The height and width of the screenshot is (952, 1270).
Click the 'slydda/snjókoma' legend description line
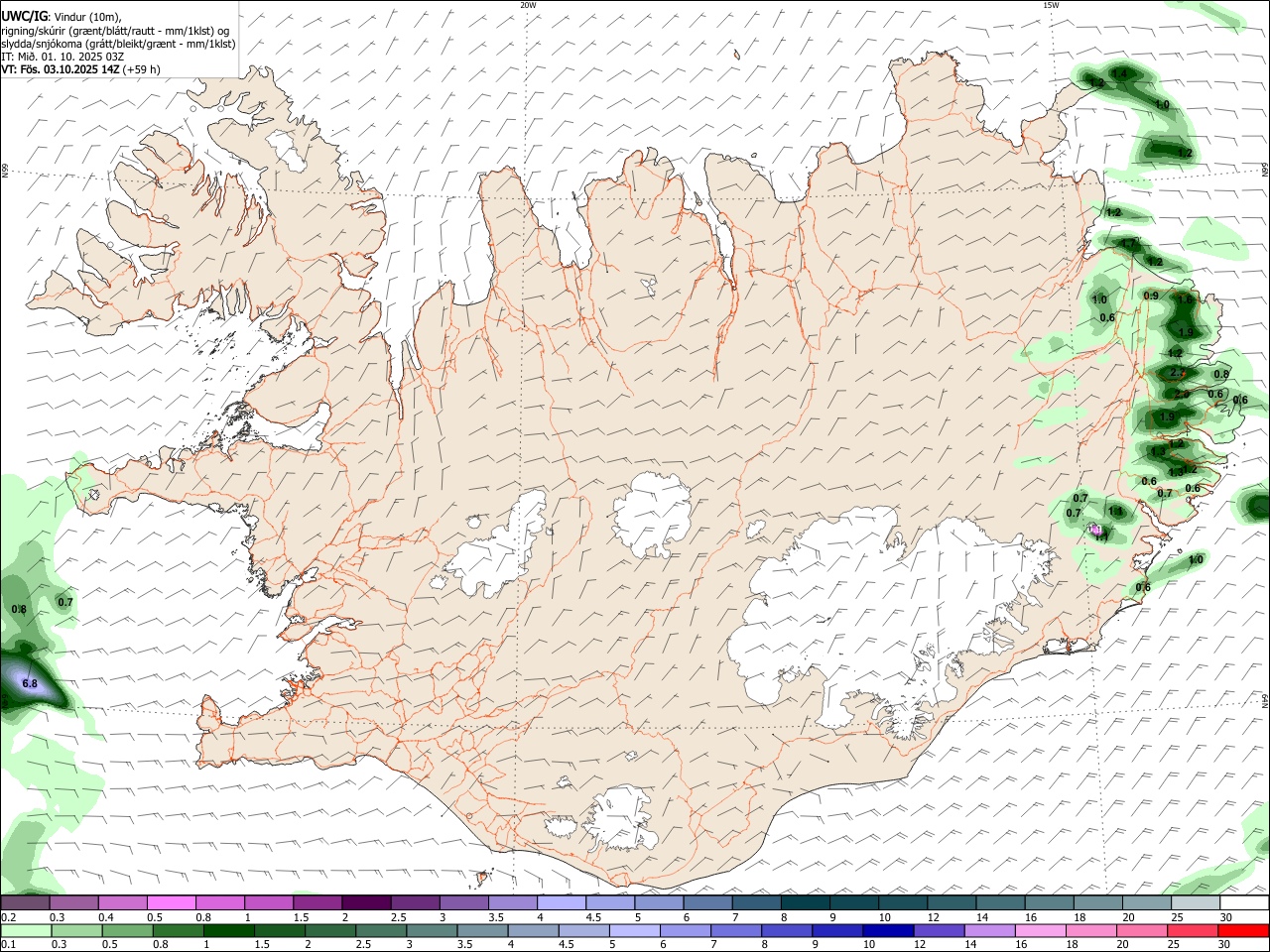[118, 44]
